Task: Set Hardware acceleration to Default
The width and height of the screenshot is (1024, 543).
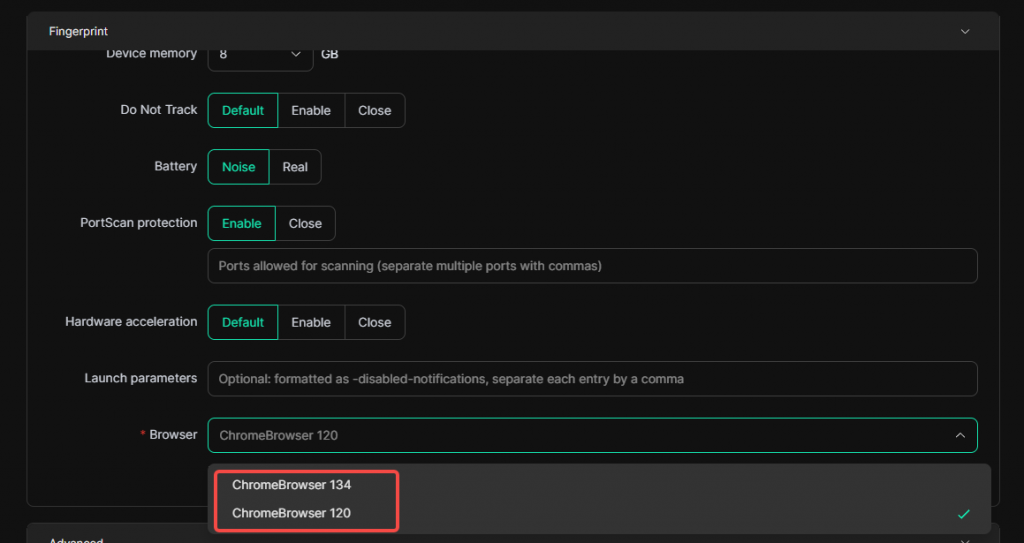Action: tap(242, 323)
